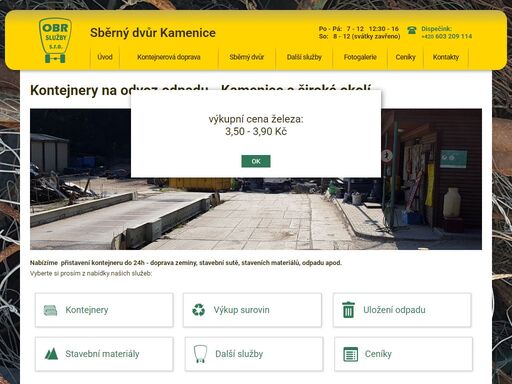
Task: Click the Sběrný dvůr Kamenice site title
Action: [x=153, y=33]
